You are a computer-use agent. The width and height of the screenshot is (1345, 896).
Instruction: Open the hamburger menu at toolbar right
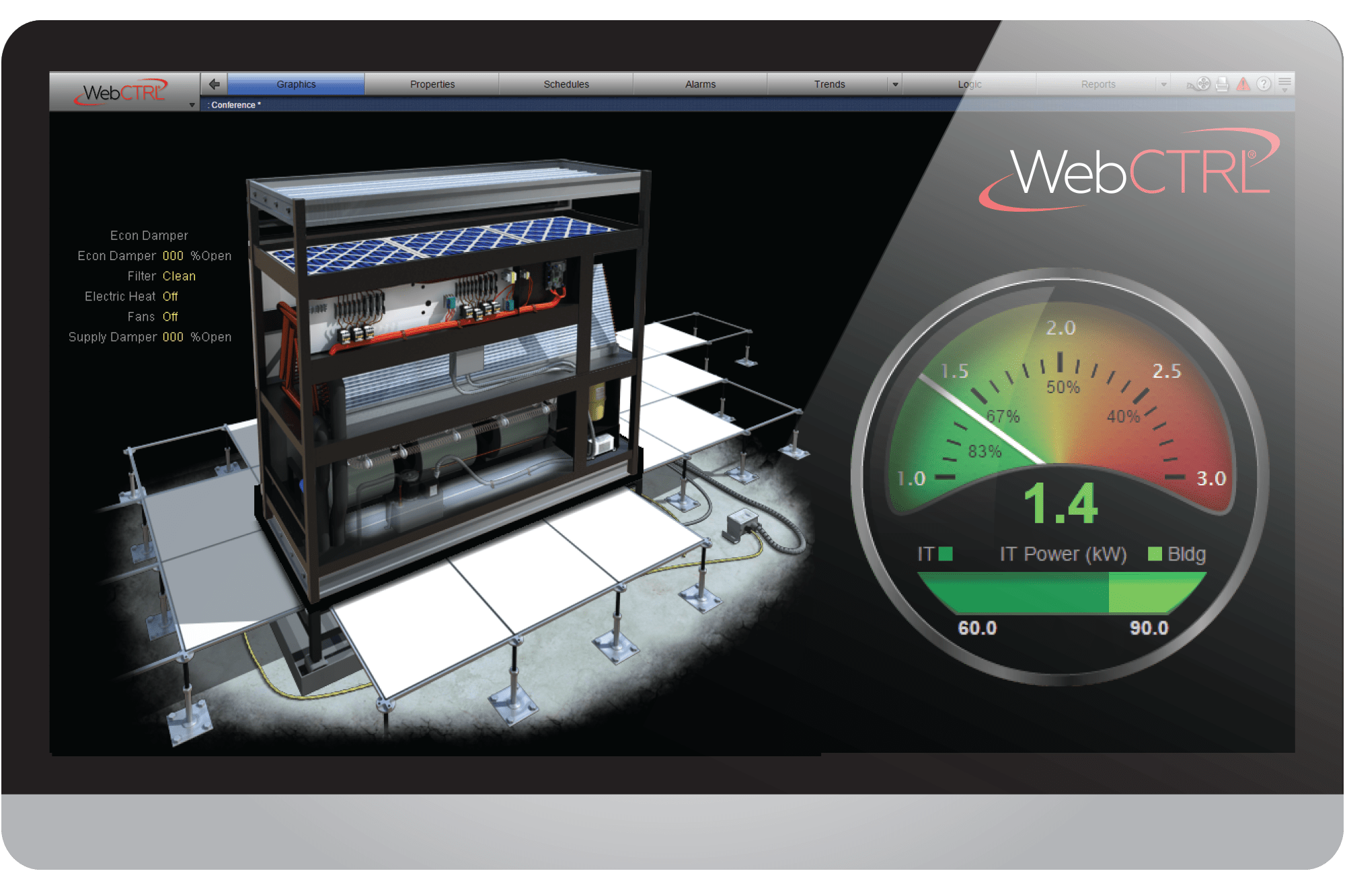[1284, 83]
